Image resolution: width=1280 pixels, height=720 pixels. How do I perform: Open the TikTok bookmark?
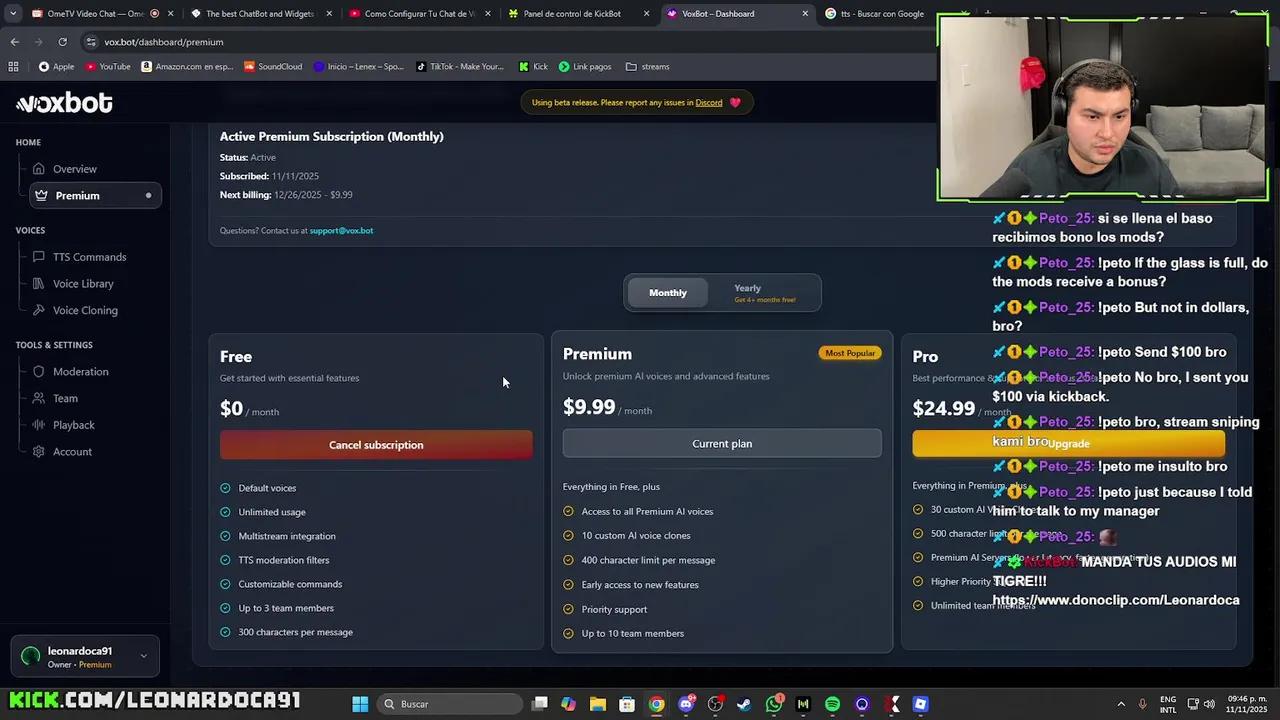click(459, 67)
